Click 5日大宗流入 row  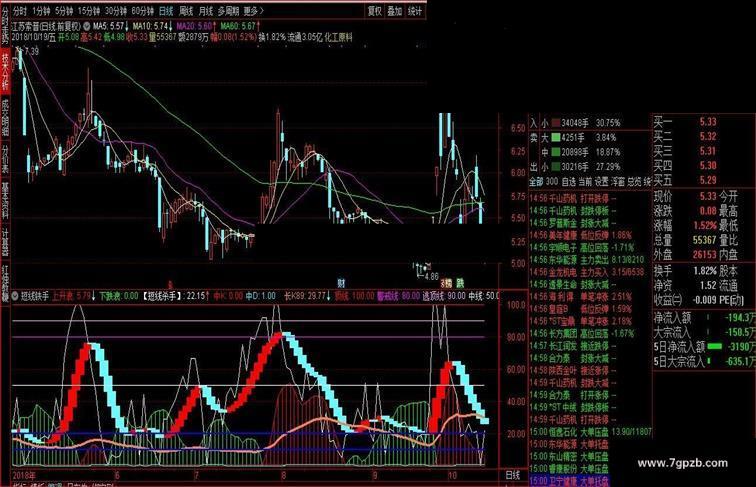pyautogui.click(x=704, y=361)
